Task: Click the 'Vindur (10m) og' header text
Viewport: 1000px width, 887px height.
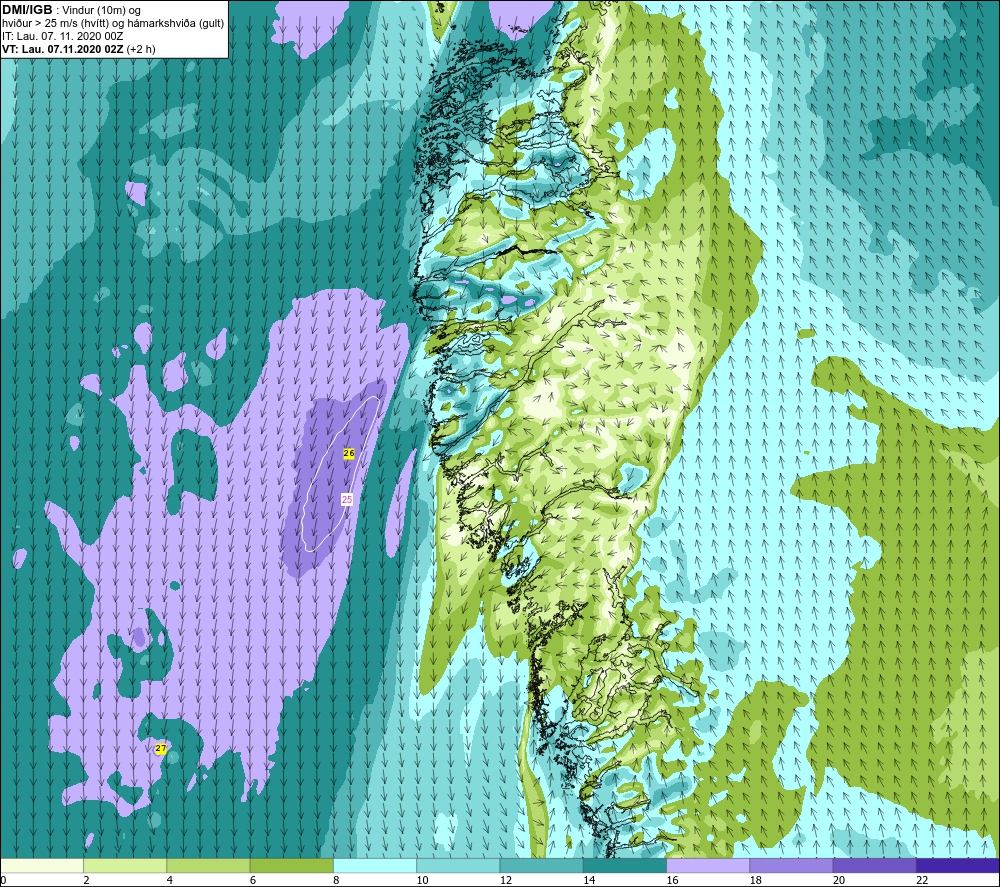Action: pyautogui.click(x=101, y=10)
